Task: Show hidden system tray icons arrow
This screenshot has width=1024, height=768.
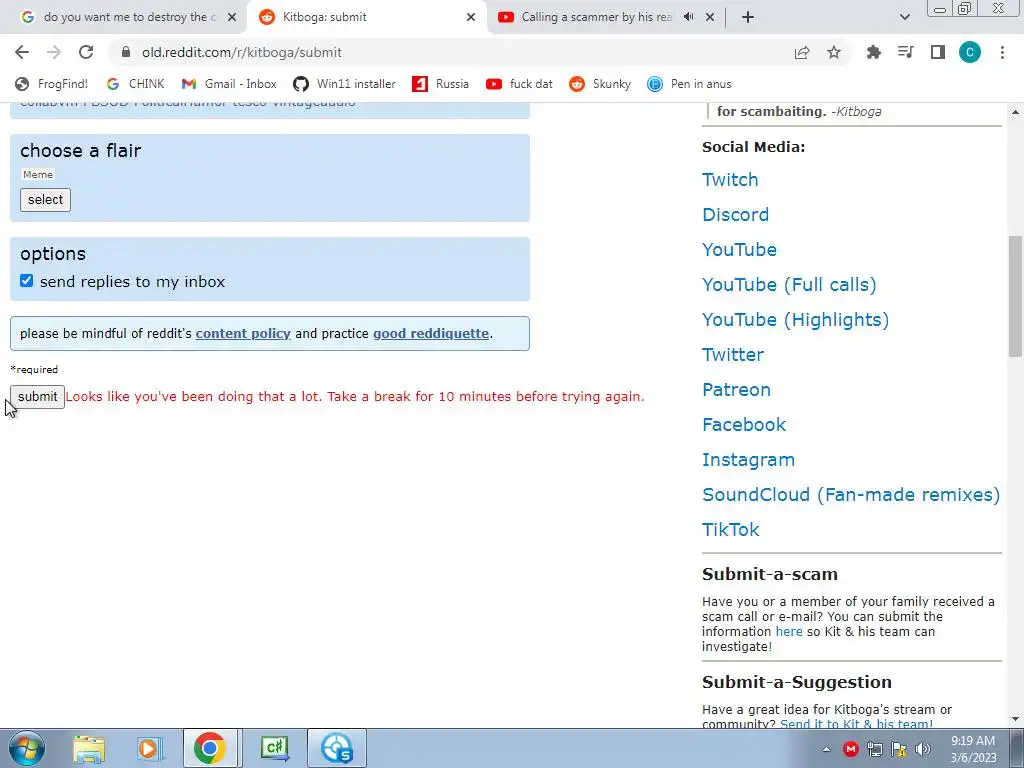Action: [x=826, y=749]
